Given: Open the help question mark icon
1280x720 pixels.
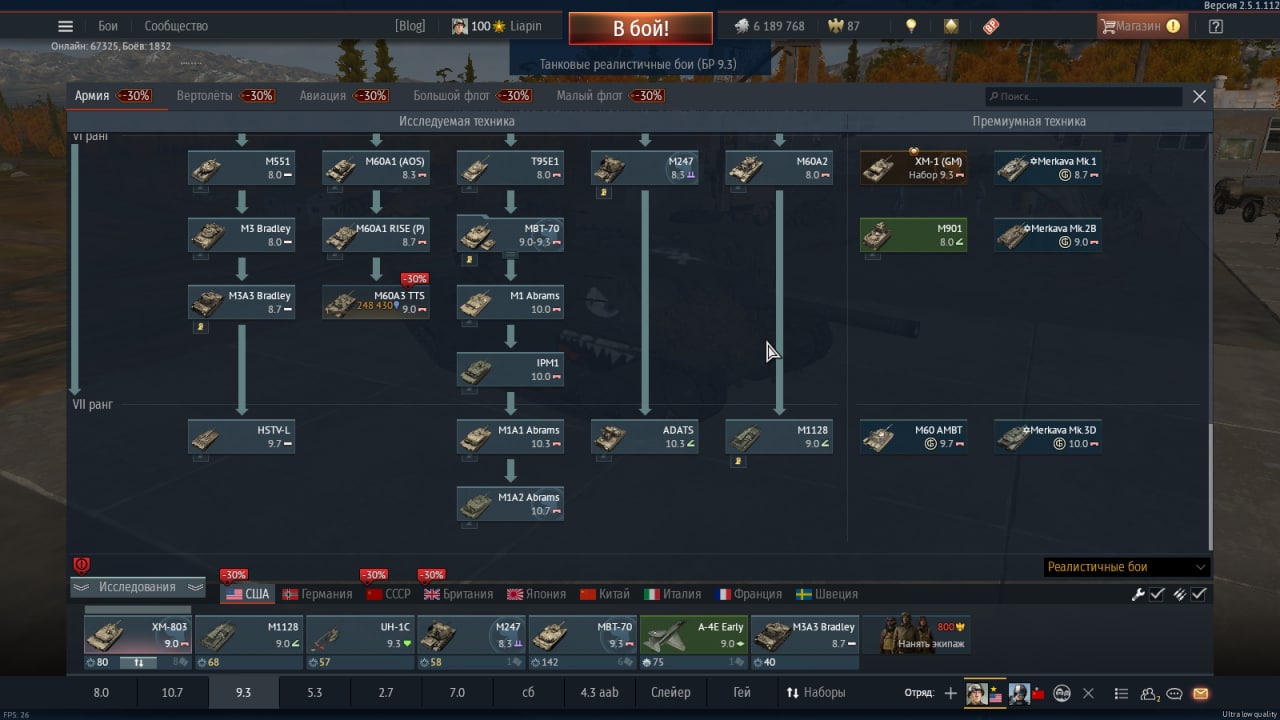Looking at the screenshot, I should [1216, 27].
